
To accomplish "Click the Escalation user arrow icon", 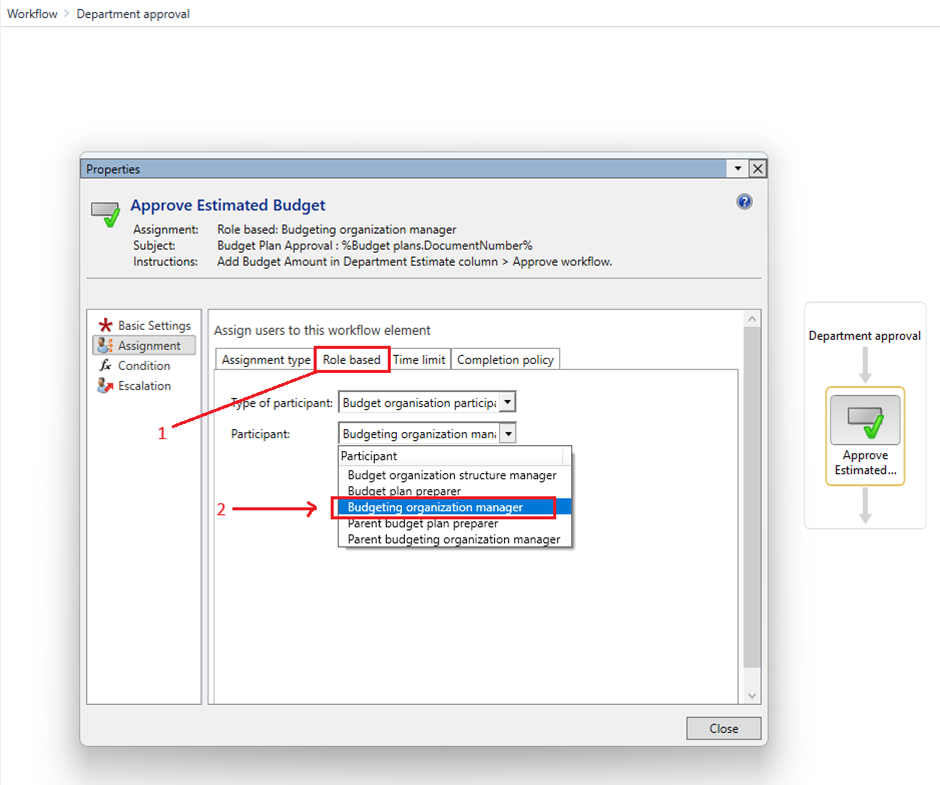I will coord(105,386).
